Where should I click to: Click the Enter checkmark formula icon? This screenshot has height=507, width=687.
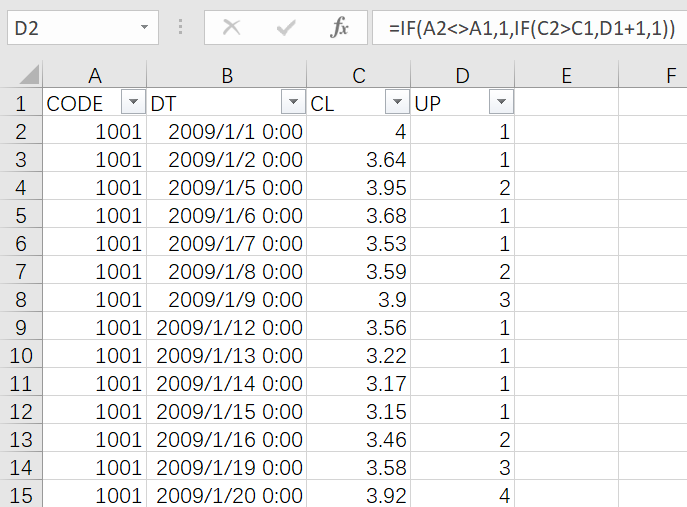[x=286, y=28]
